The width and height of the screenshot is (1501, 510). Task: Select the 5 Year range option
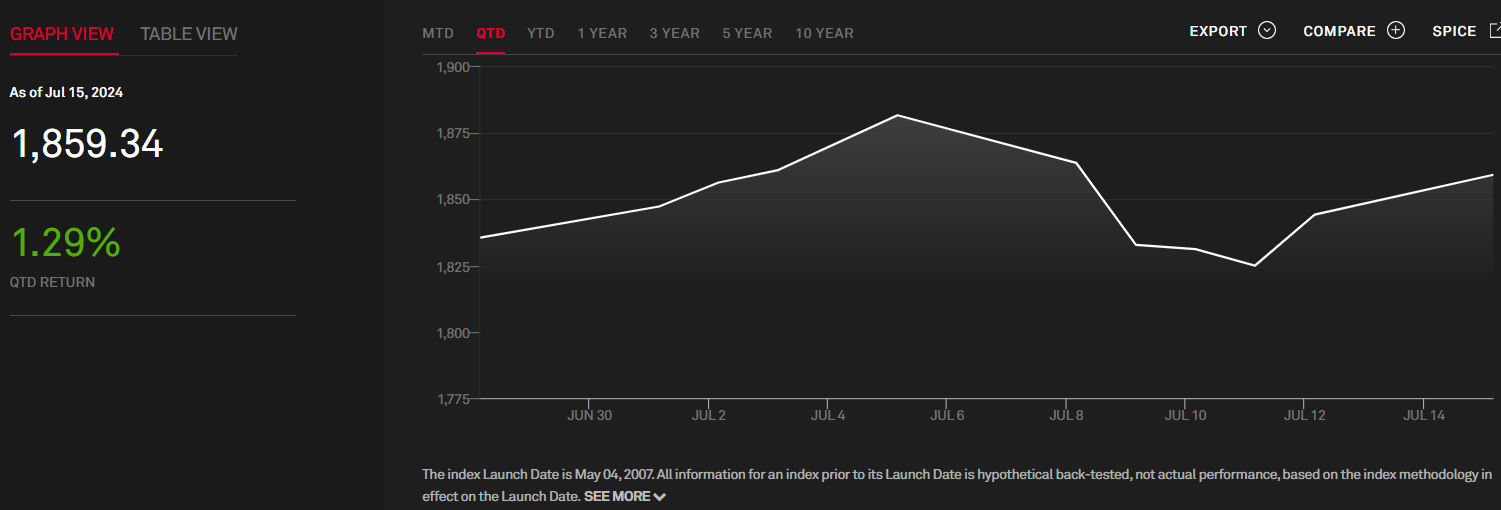coord(747,33)
